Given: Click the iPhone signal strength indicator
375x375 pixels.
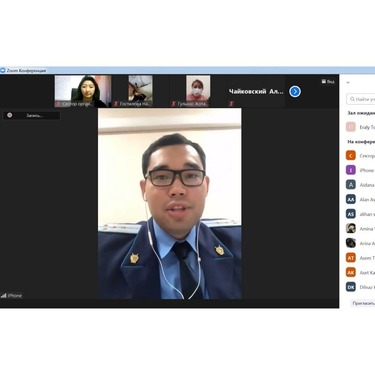Looking at the screenshot, I should click(4, 295).
